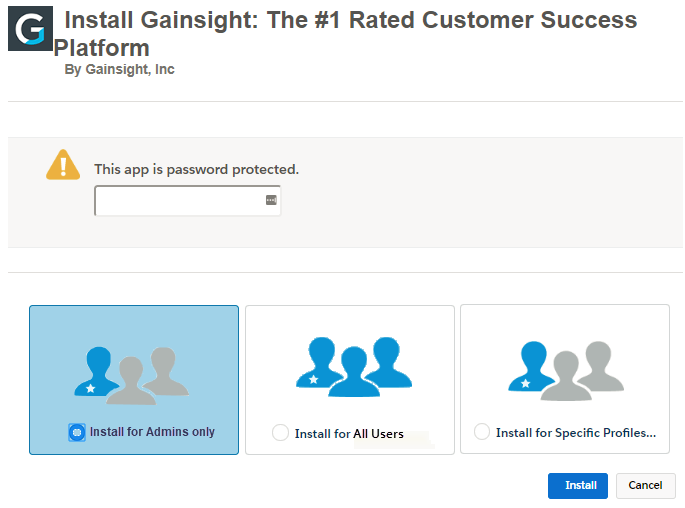This screenshot has width=685, height=508.
Task: Click the By Gainsight, Inc publisher text
Action: pos(119,70)
